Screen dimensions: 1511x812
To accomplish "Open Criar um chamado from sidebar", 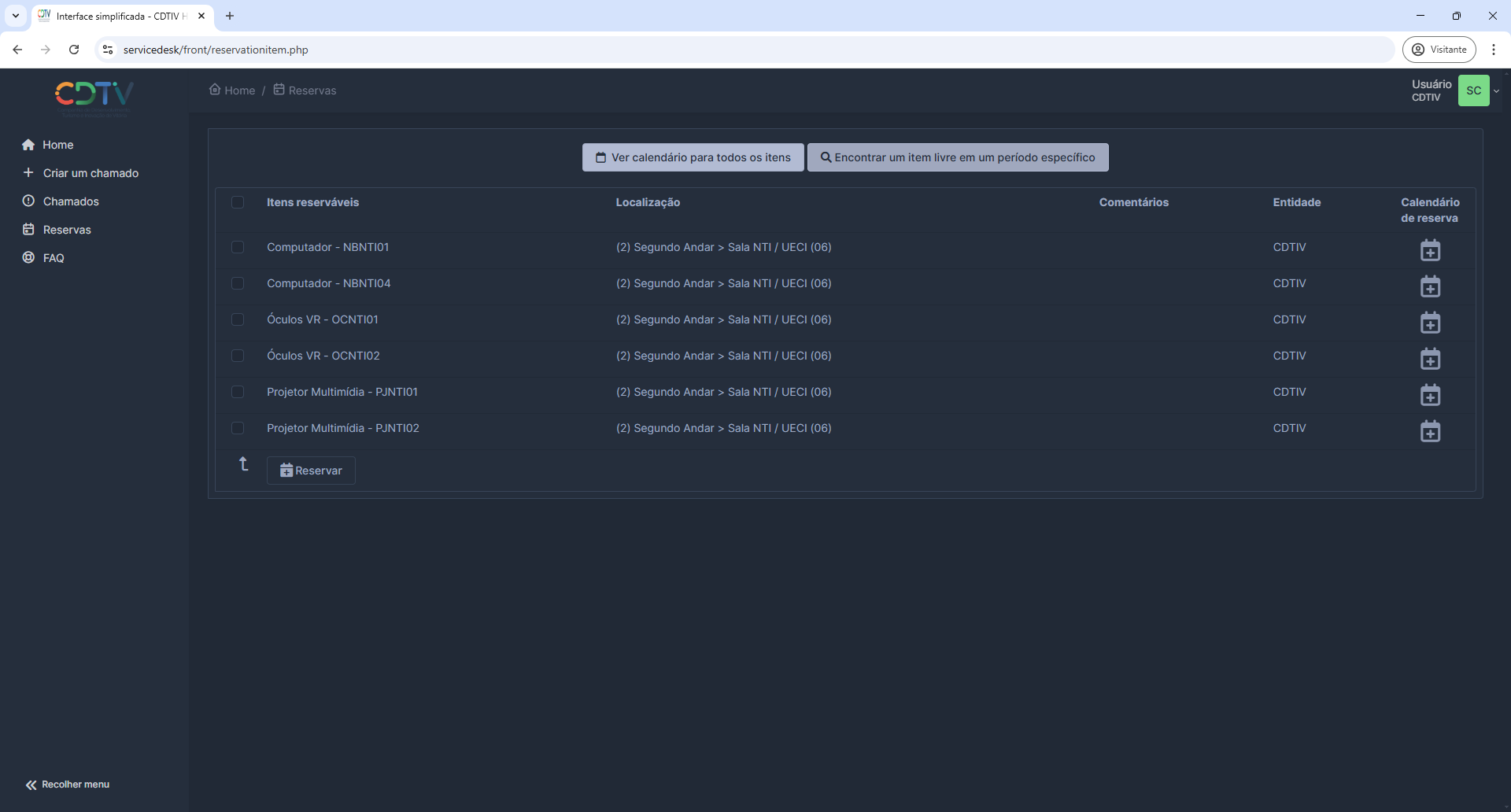I will 91,173.
